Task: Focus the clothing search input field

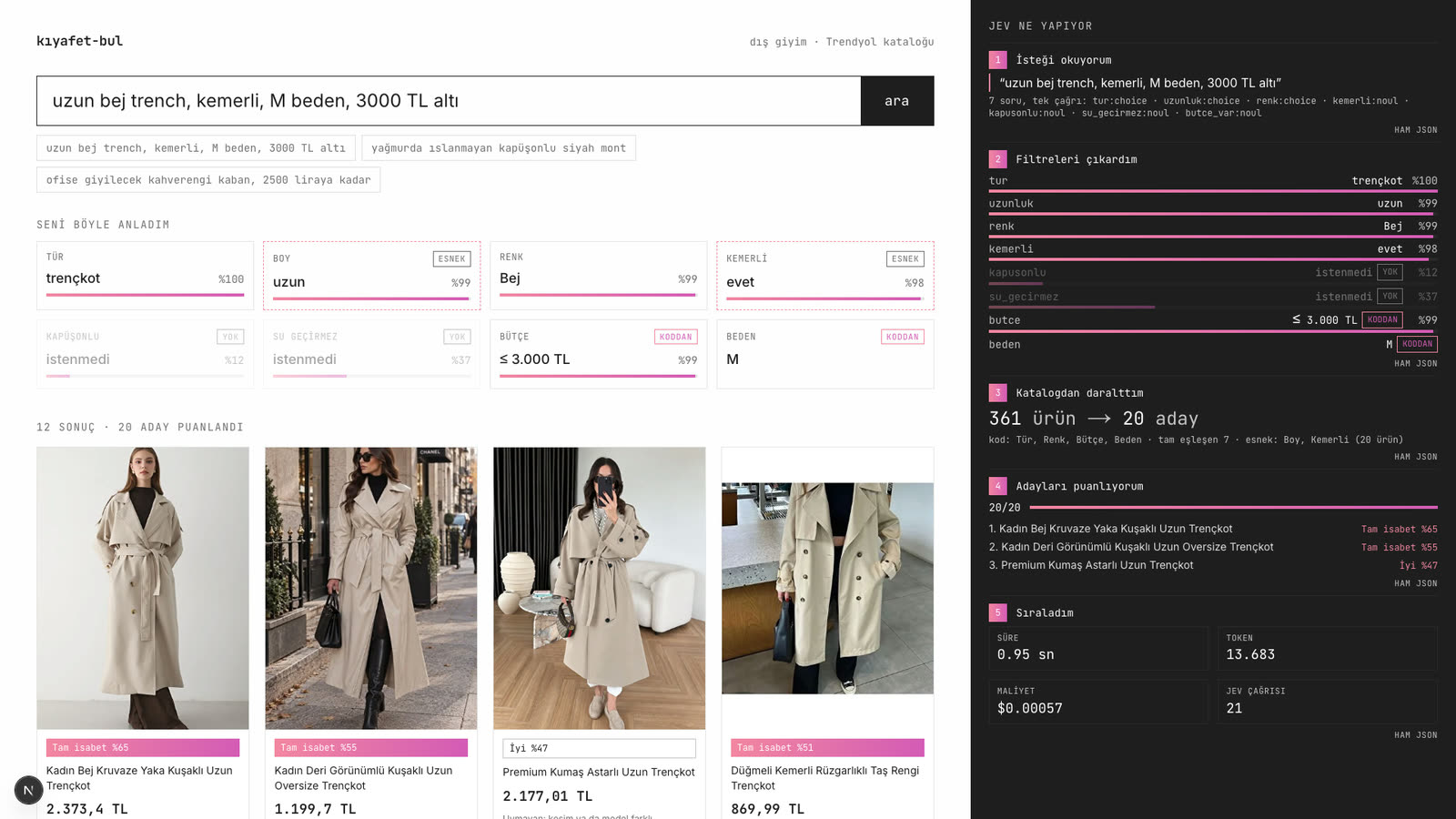Action: click(449, 101)
